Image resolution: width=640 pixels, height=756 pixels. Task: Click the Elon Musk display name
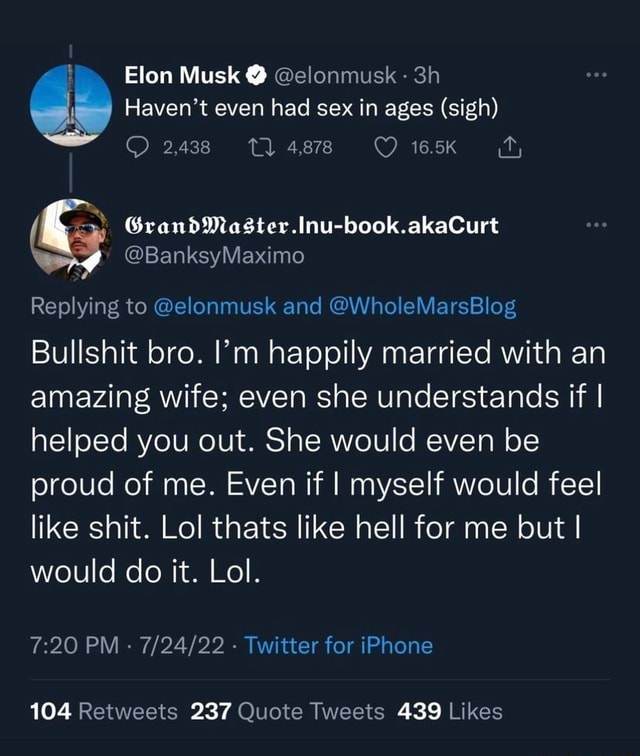click(x=182, y=73)
